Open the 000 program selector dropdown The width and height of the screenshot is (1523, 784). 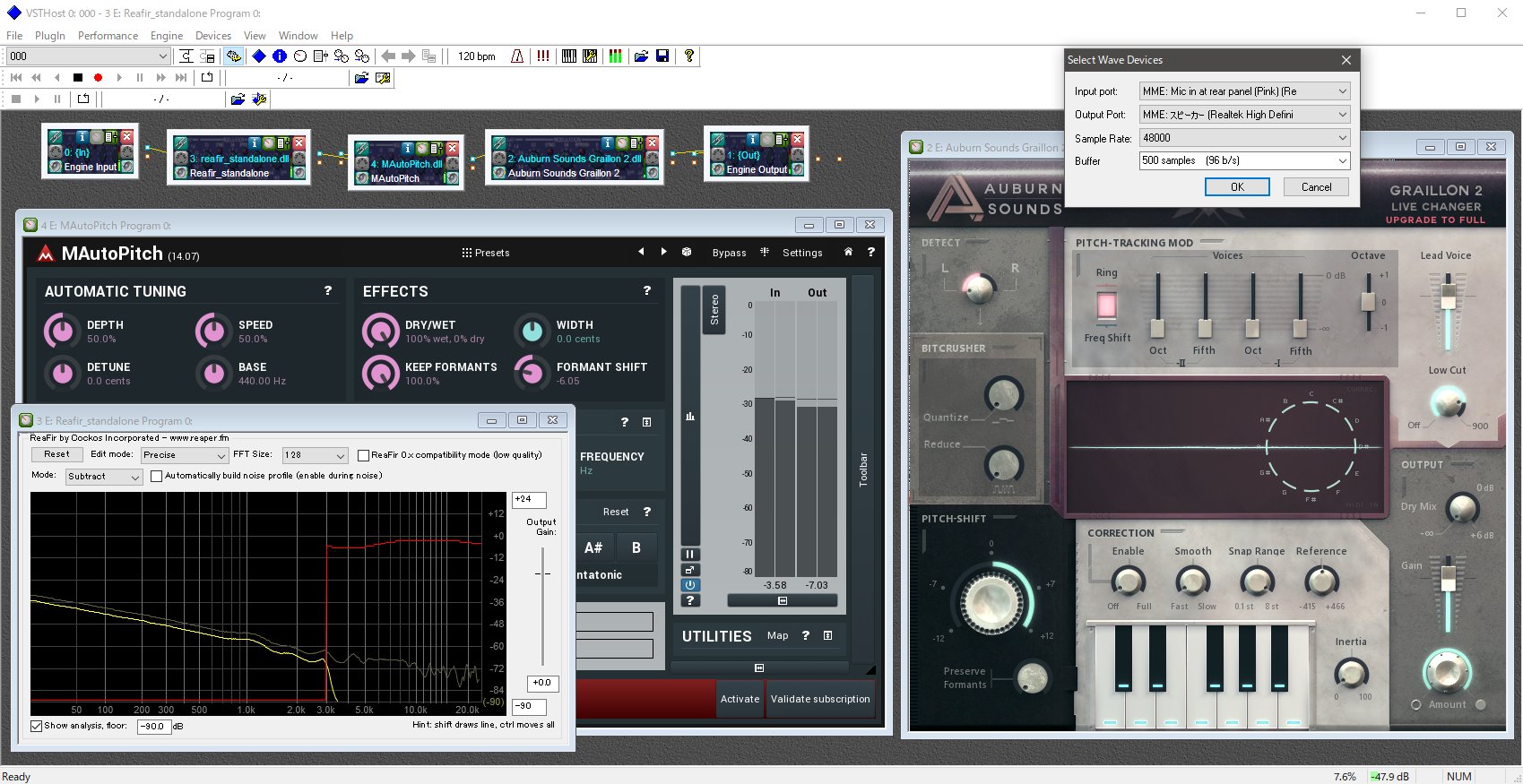88,56
